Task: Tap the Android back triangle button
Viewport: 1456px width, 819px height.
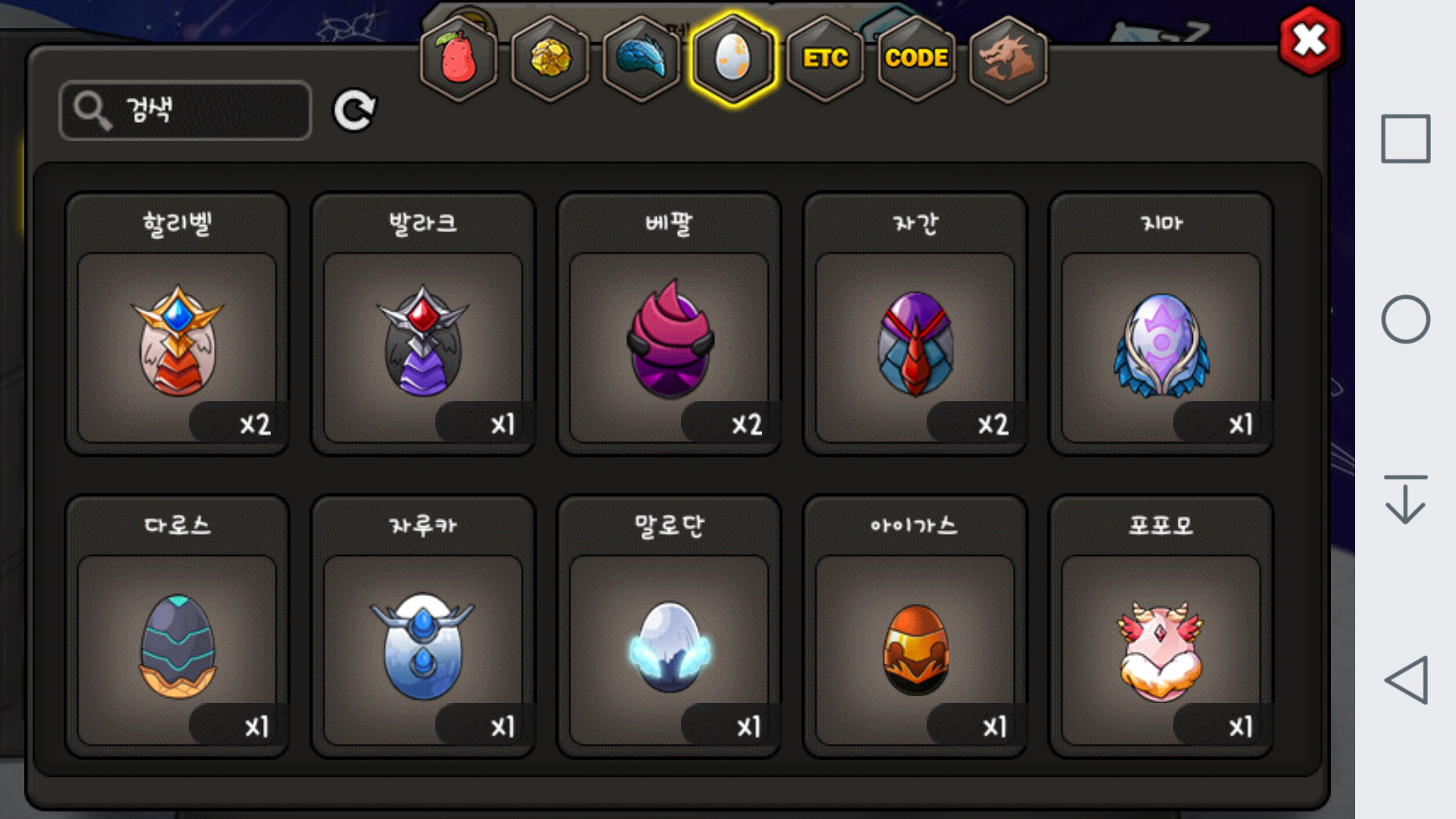Action: coord(1406,680)
